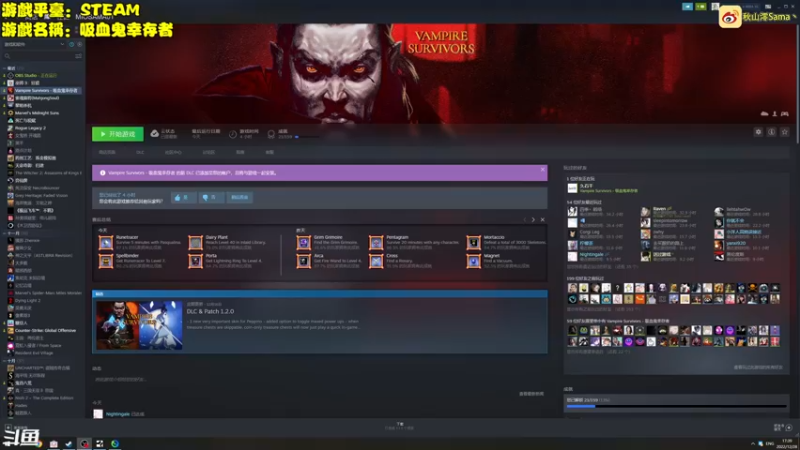Open friend Nightingale in friends who played
Image resolution: width=800 pixels, height=450 pixels.
click(595, 256)
